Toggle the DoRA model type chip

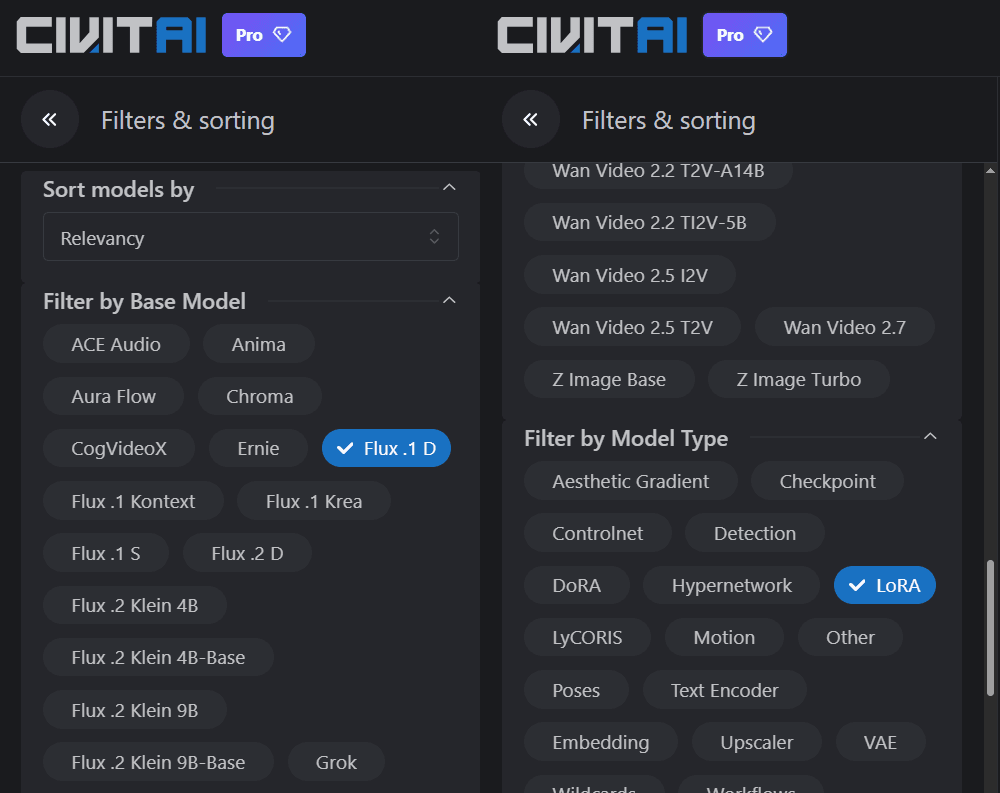pos(577,585)
